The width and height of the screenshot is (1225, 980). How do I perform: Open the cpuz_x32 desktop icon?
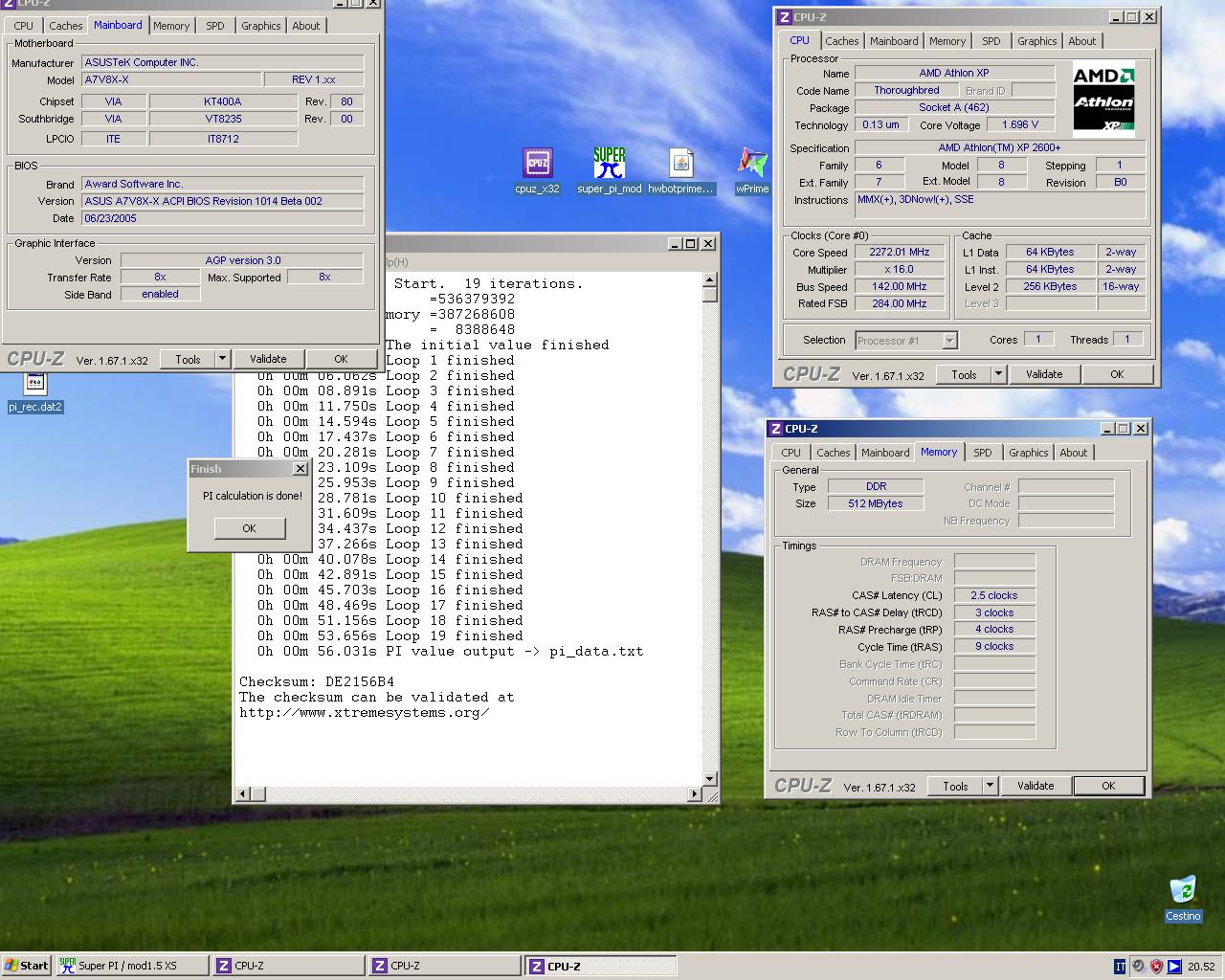(x=537, y=170)
